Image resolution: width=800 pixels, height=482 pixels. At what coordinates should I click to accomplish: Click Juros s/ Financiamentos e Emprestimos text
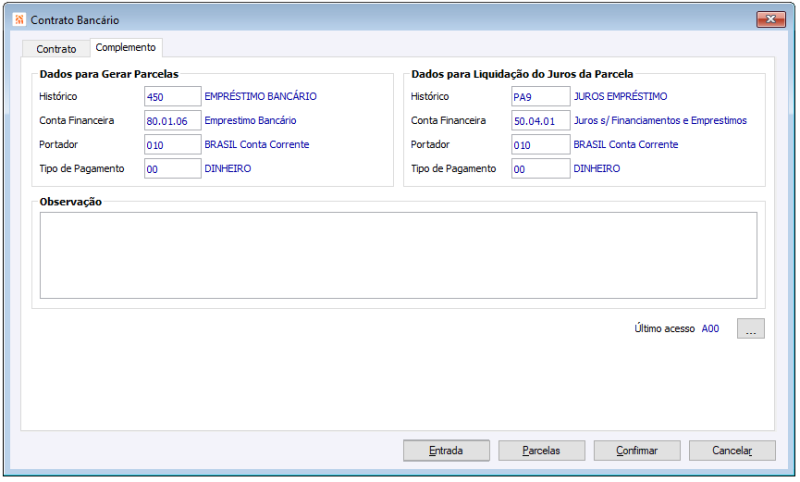(x=660, y=121)
